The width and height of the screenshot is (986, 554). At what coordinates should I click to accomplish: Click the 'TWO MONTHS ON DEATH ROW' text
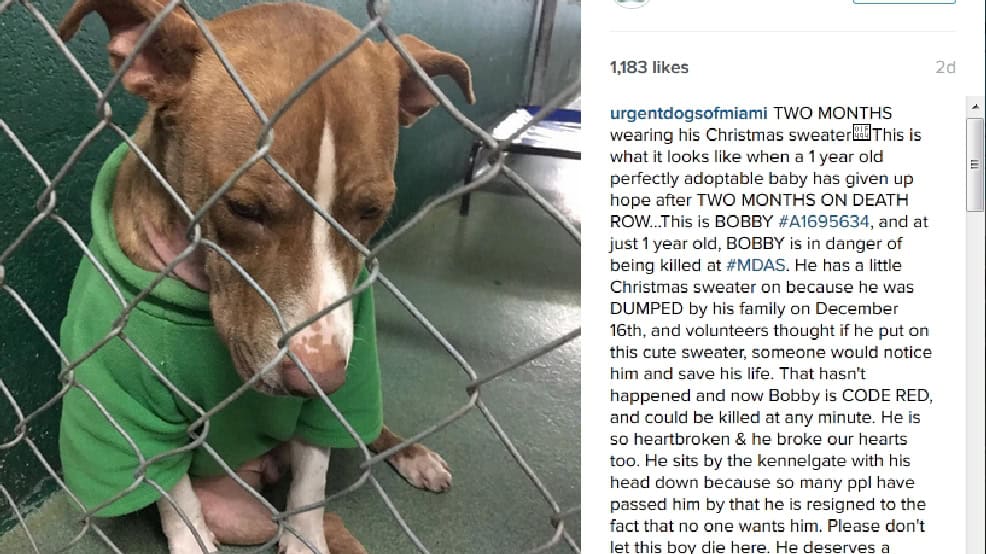pyautogui.click(x=759, y=211)
